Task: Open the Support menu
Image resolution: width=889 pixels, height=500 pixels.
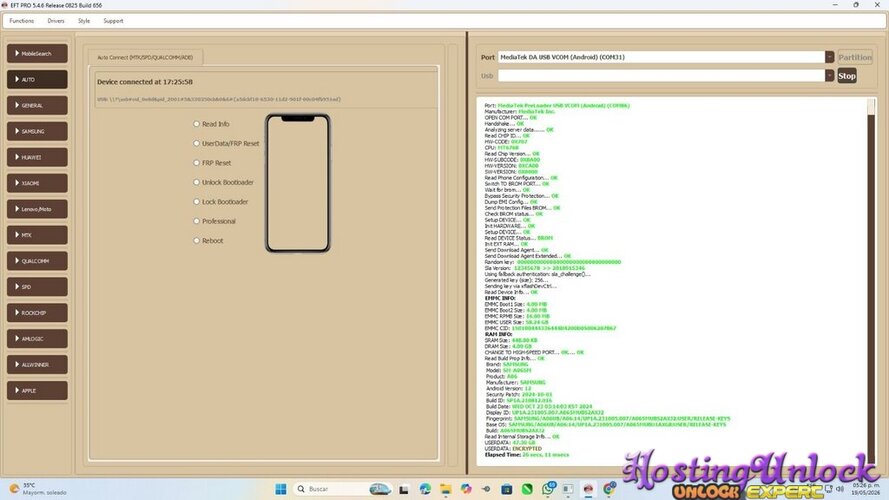Action: [113, 21]
